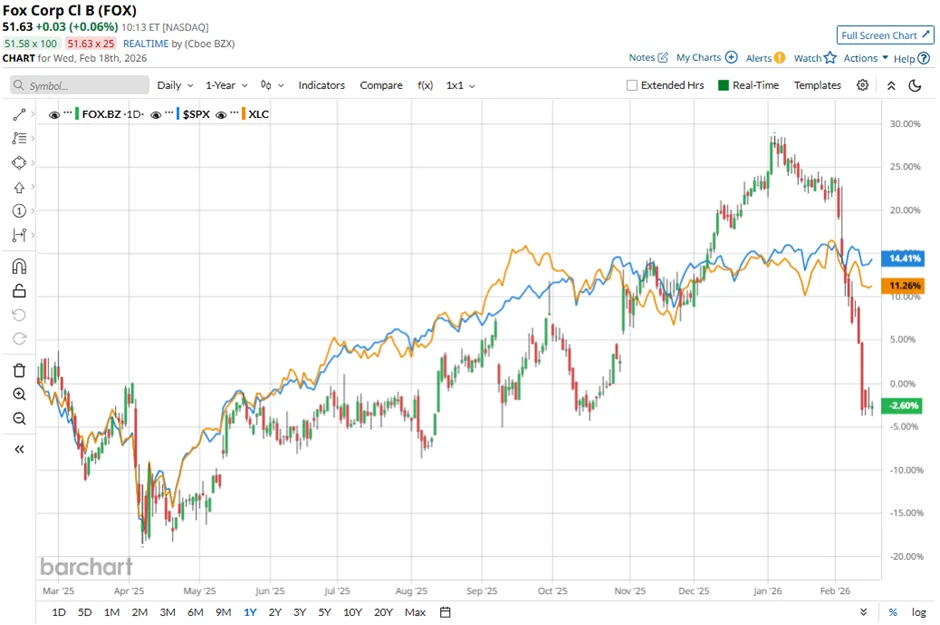
Task: Select the 6M time range
Action: [x=195, y=612]
